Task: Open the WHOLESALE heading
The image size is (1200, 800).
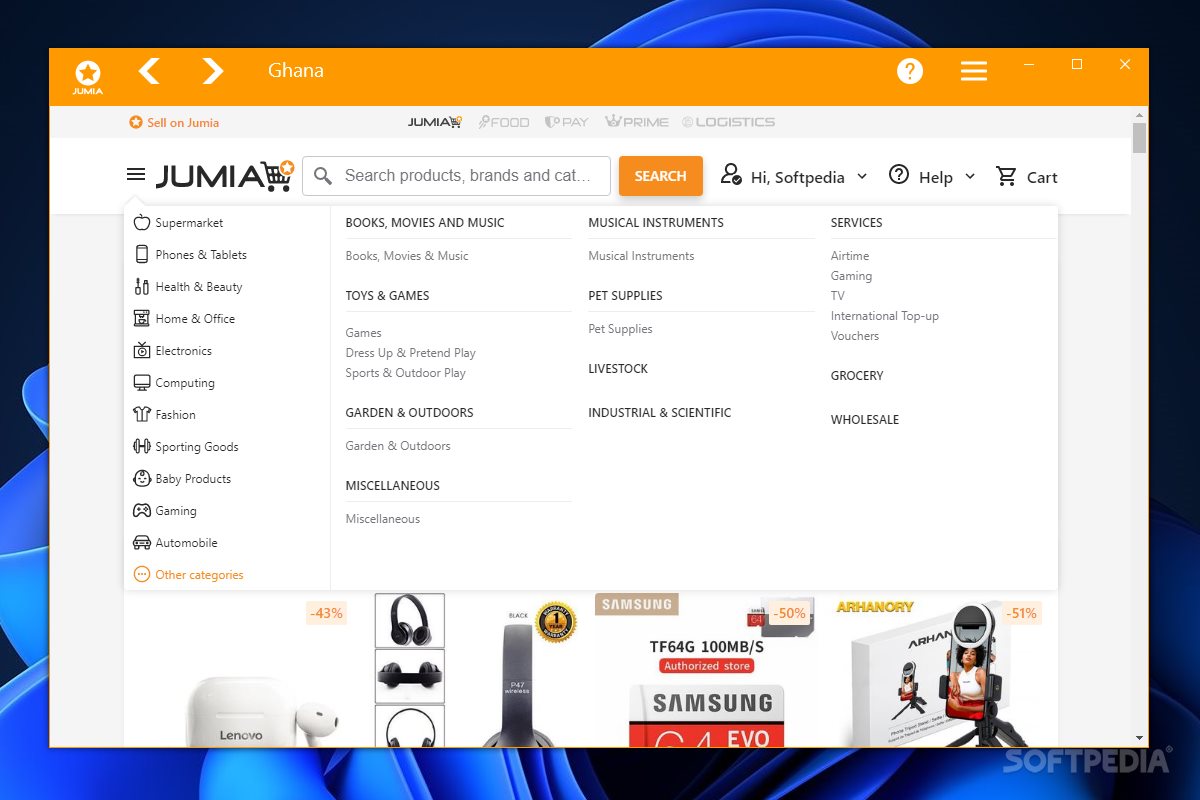Action: click(x=865, y=420)
